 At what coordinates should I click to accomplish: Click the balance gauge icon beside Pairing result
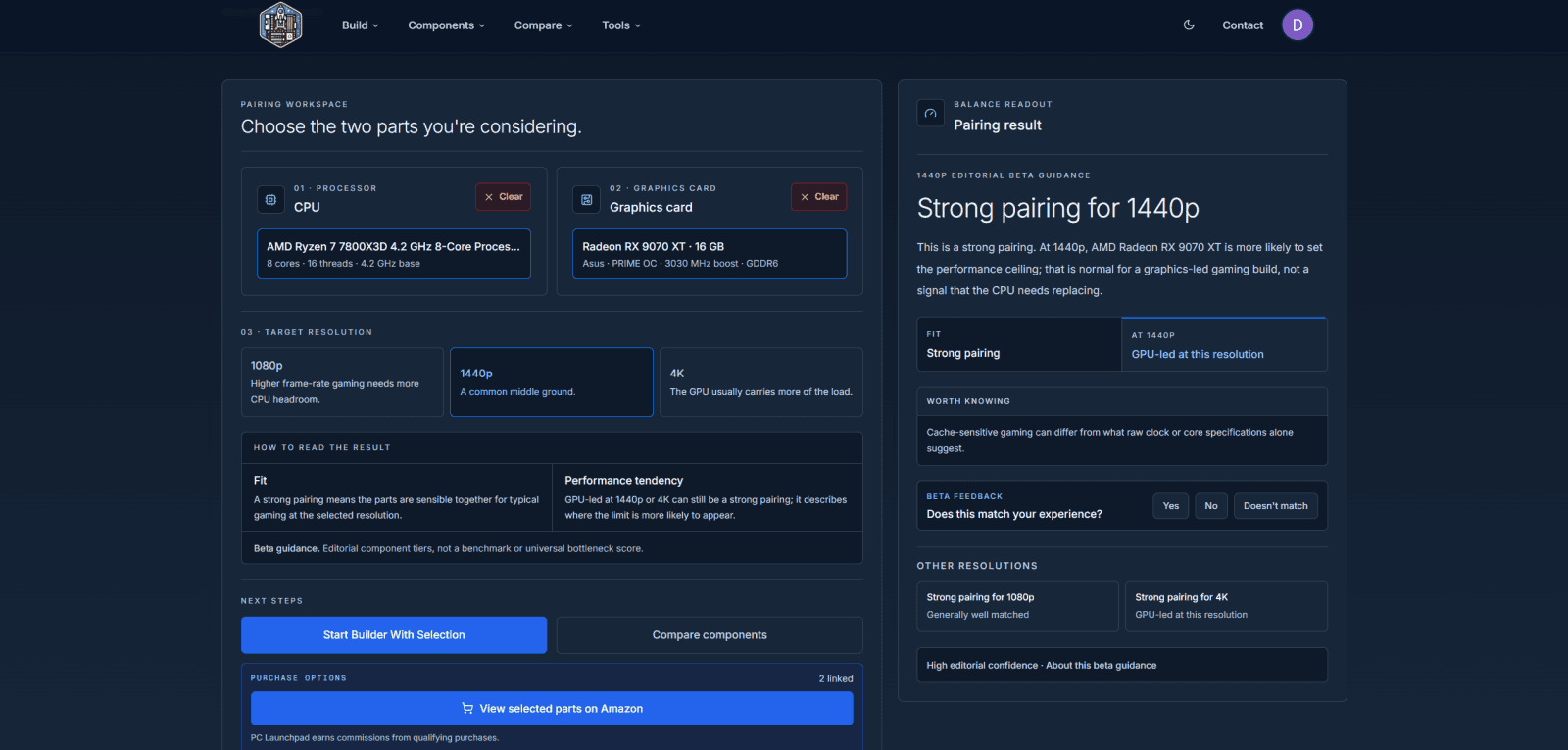(930, 114)
